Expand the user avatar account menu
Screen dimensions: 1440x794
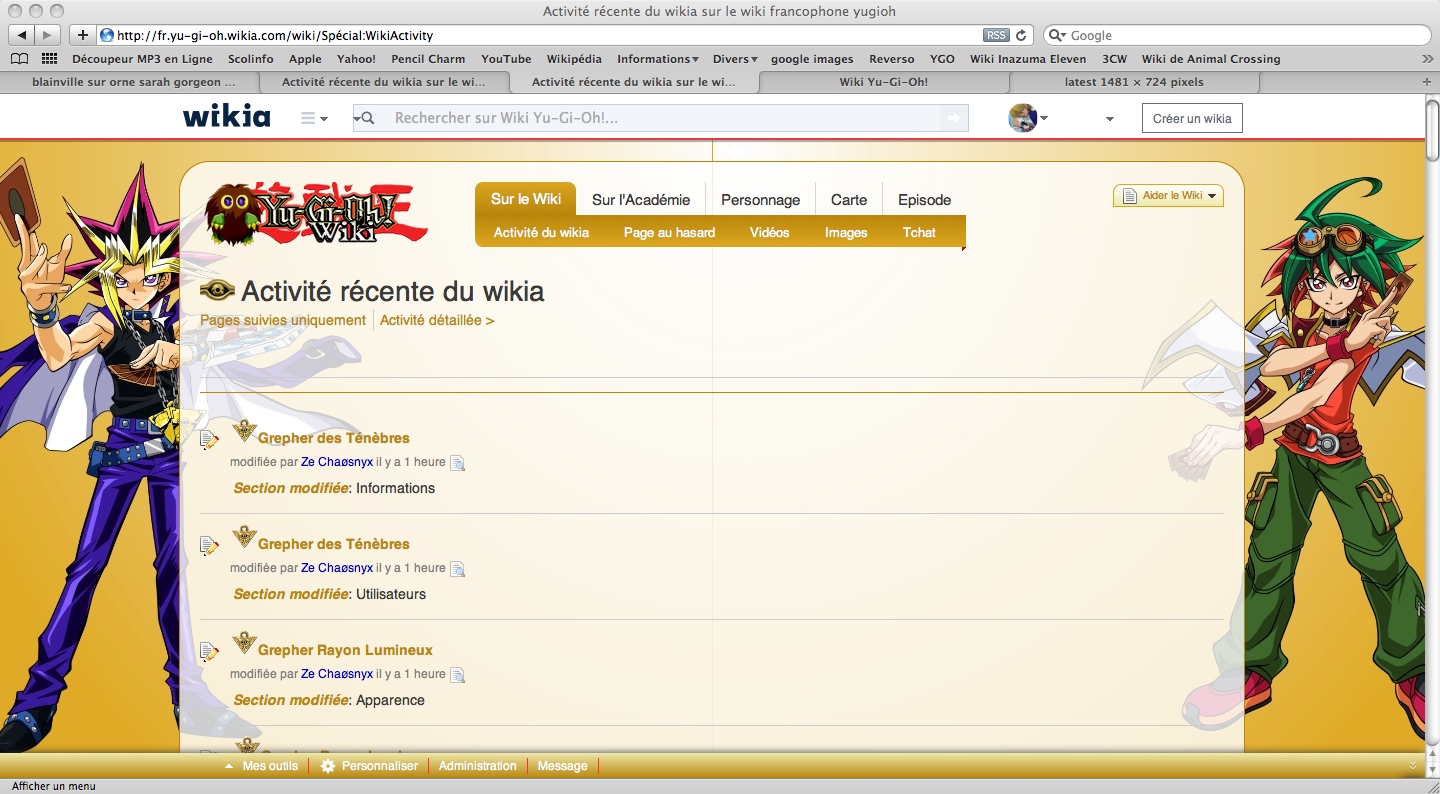(1028, 118)
